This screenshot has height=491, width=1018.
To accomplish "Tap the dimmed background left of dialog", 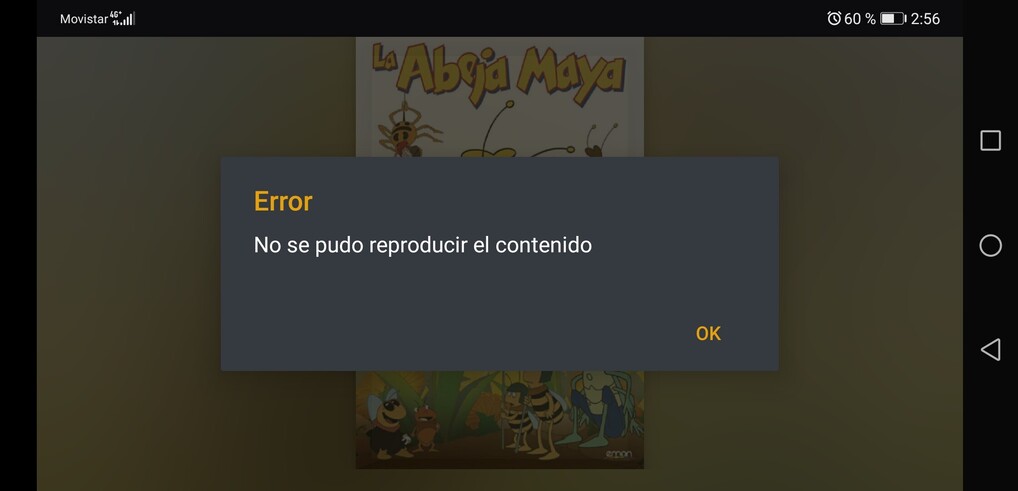I will pyautogui.click(x=130, y=260).
